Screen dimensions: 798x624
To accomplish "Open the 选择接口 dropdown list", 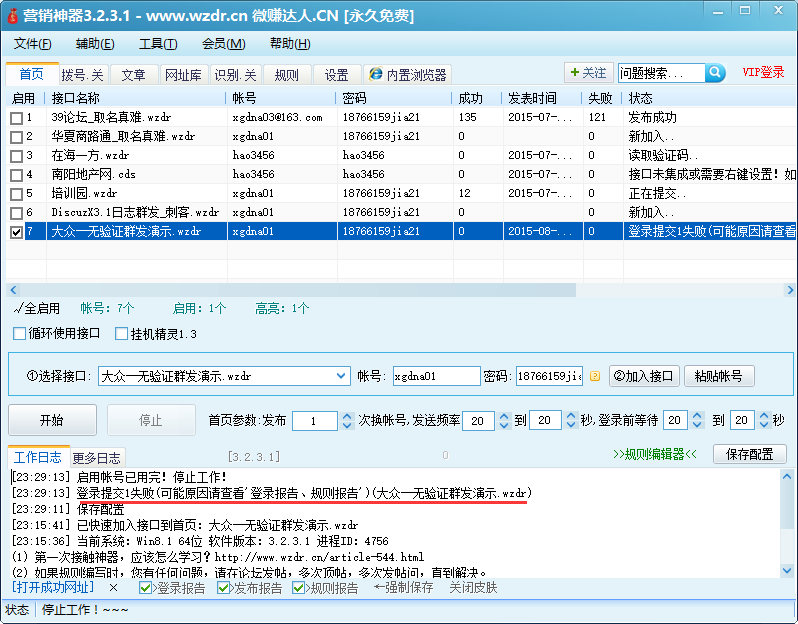I will pos(341,376).
